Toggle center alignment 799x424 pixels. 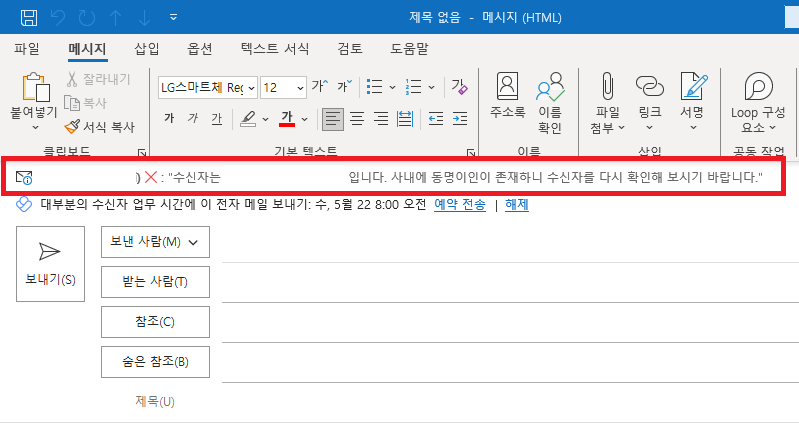pyautogui.click(x=357, y=119)
